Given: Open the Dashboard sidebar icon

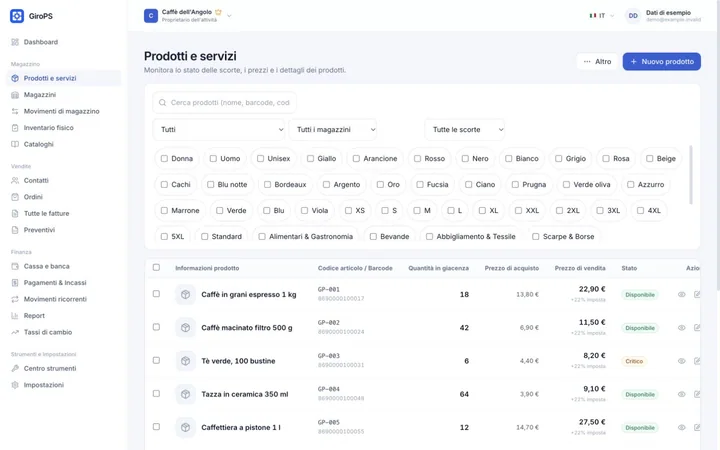Looking at the screenshot, I should (x=15, y=42).
